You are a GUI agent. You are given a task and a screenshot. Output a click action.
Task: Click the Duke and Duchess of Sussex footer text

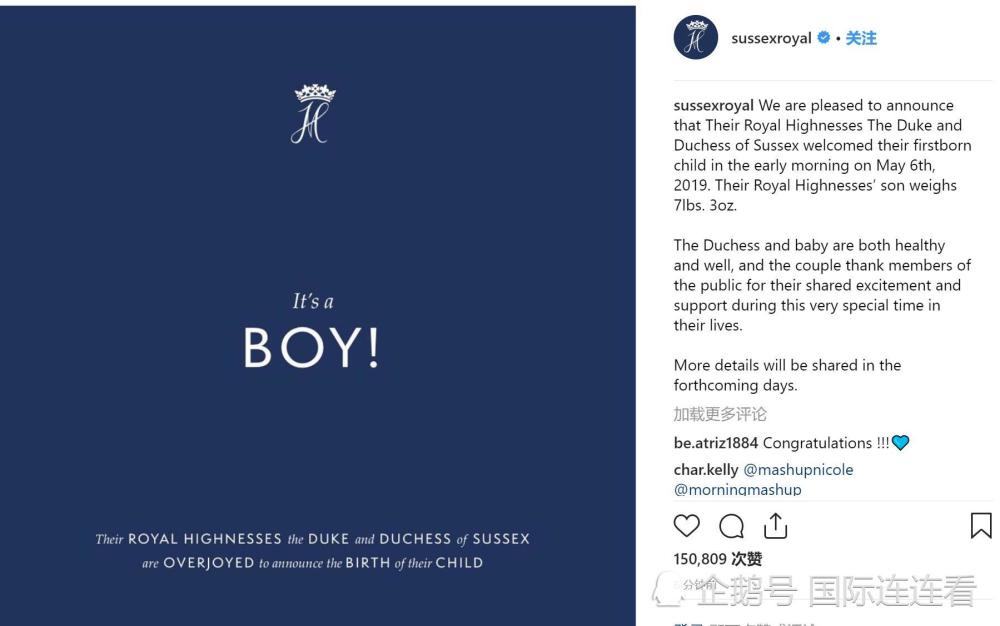[x=312, y=551]
